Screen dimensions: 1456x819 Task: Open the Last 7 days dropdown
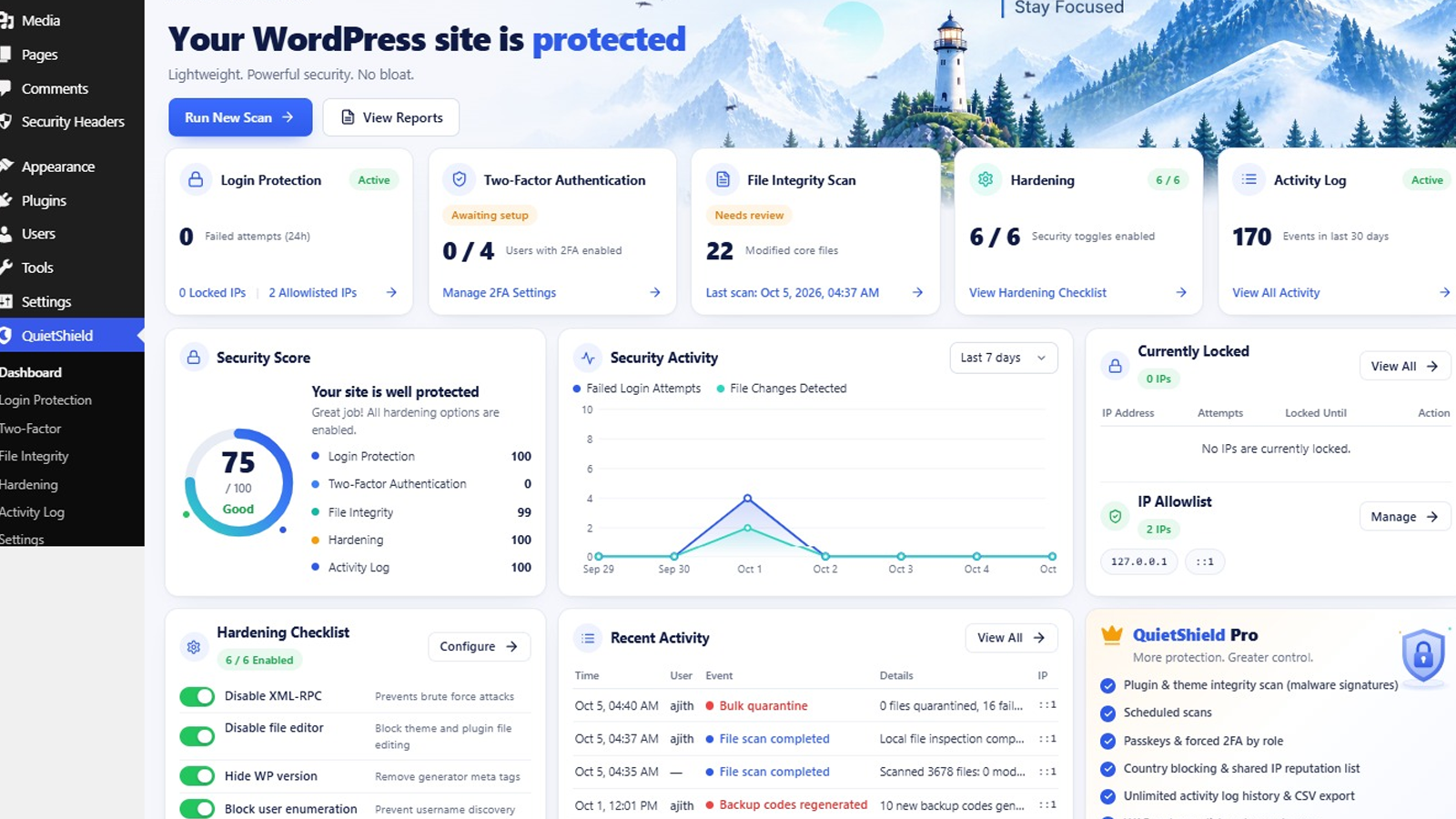point(1003,358)
